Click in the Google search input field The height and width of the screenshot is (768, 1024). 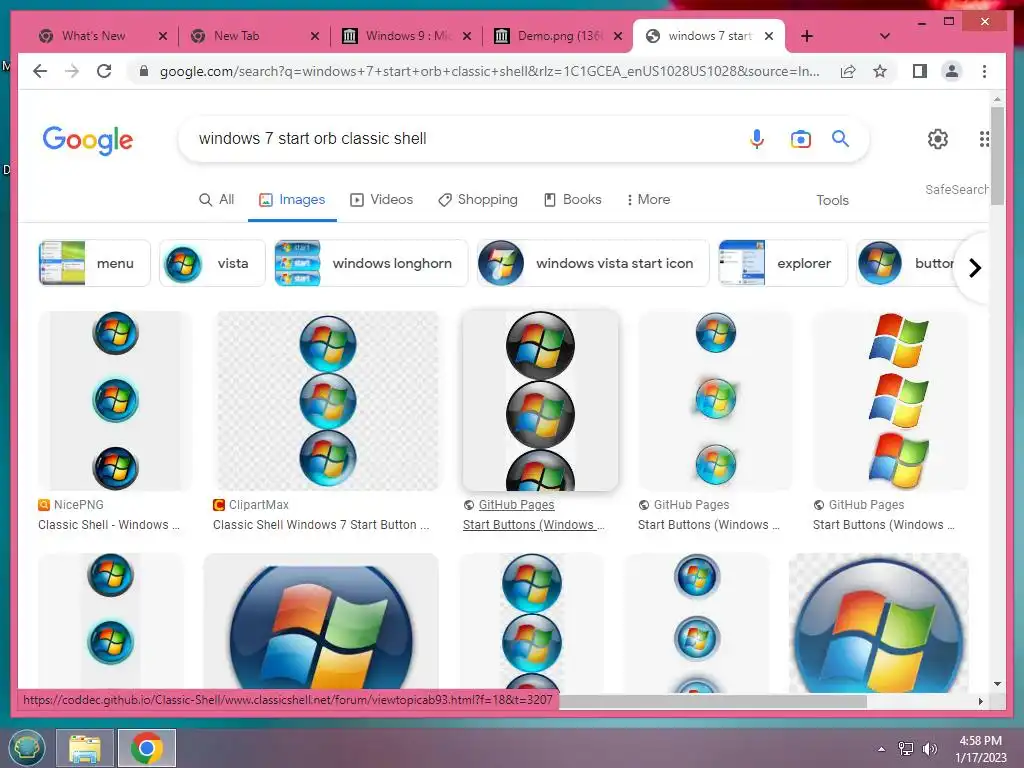point(464,138)
